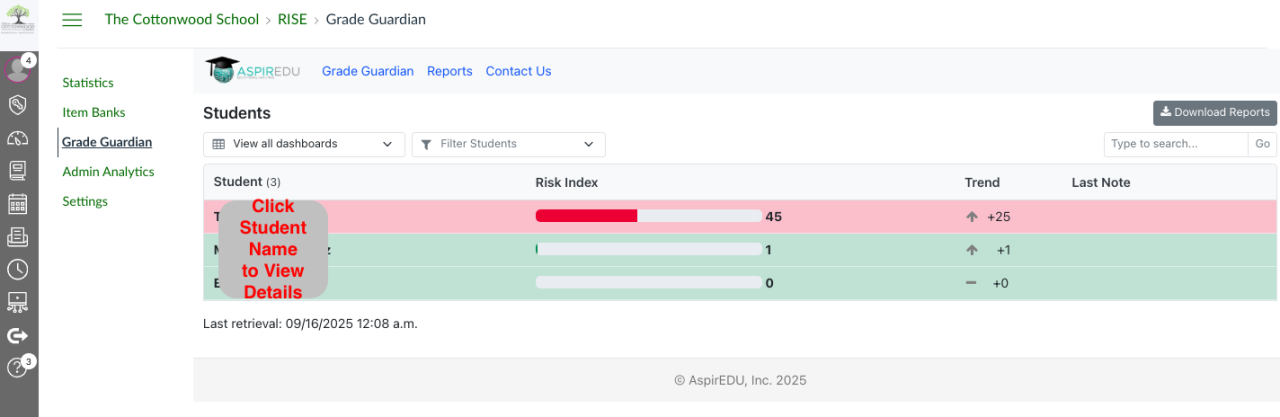Open the Filter Students dropdown
This screenshot has height=417, width=1280.
point(508,144)
